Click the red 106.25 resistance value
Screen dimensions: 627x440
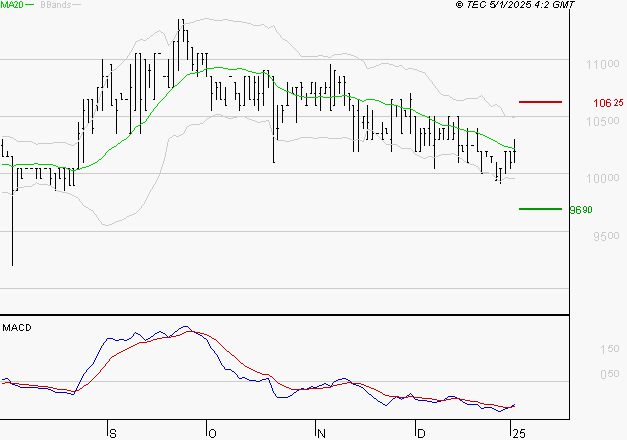(x=608, y=103)
